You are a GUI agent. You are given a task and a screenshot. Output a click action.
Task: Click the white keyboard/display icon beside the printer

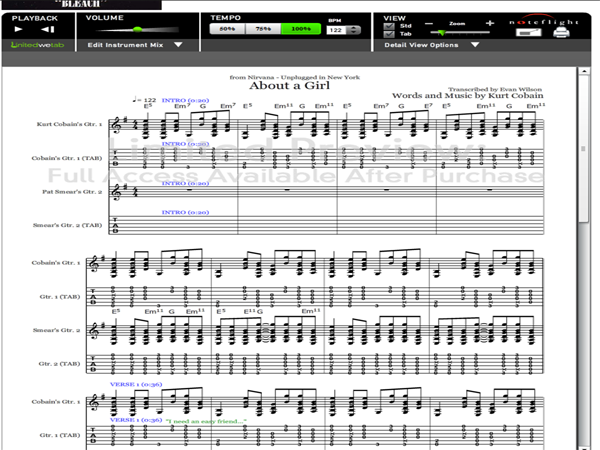pos(528,33)
